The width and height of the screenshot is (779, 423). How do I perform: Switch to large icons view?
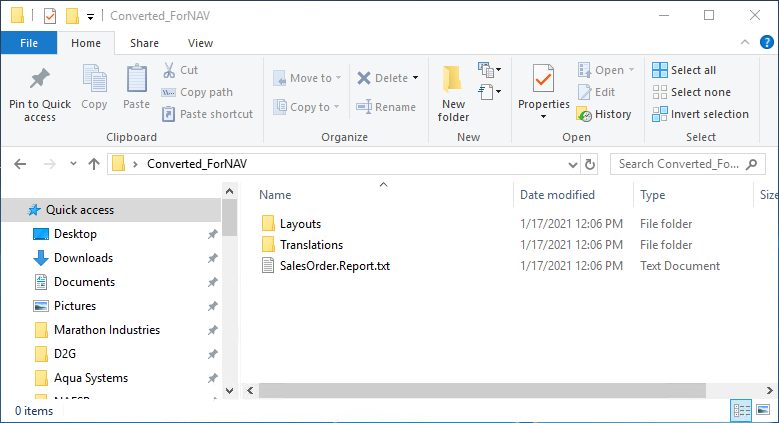tap(764, 410)
